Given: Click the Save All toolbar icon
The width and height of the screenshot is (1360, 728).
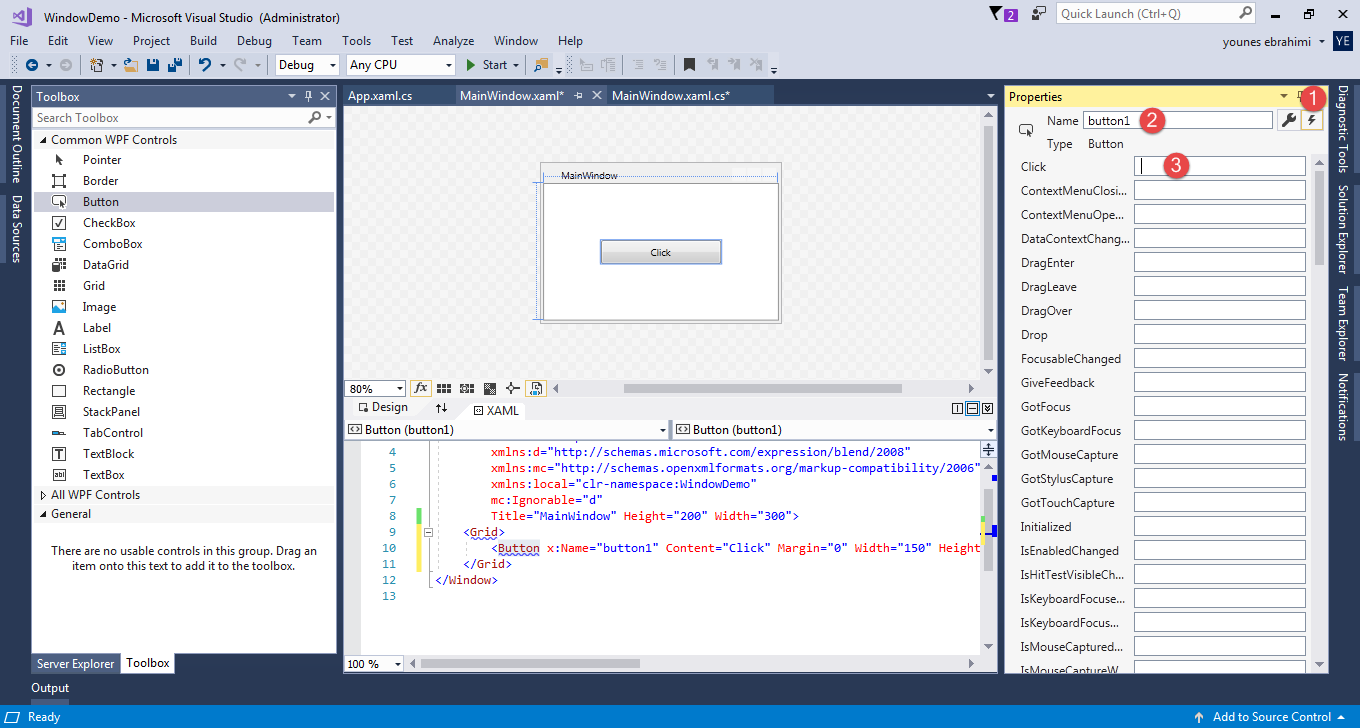Looking at the screenshot, I should pyautogui.click(x=174, y=65).
